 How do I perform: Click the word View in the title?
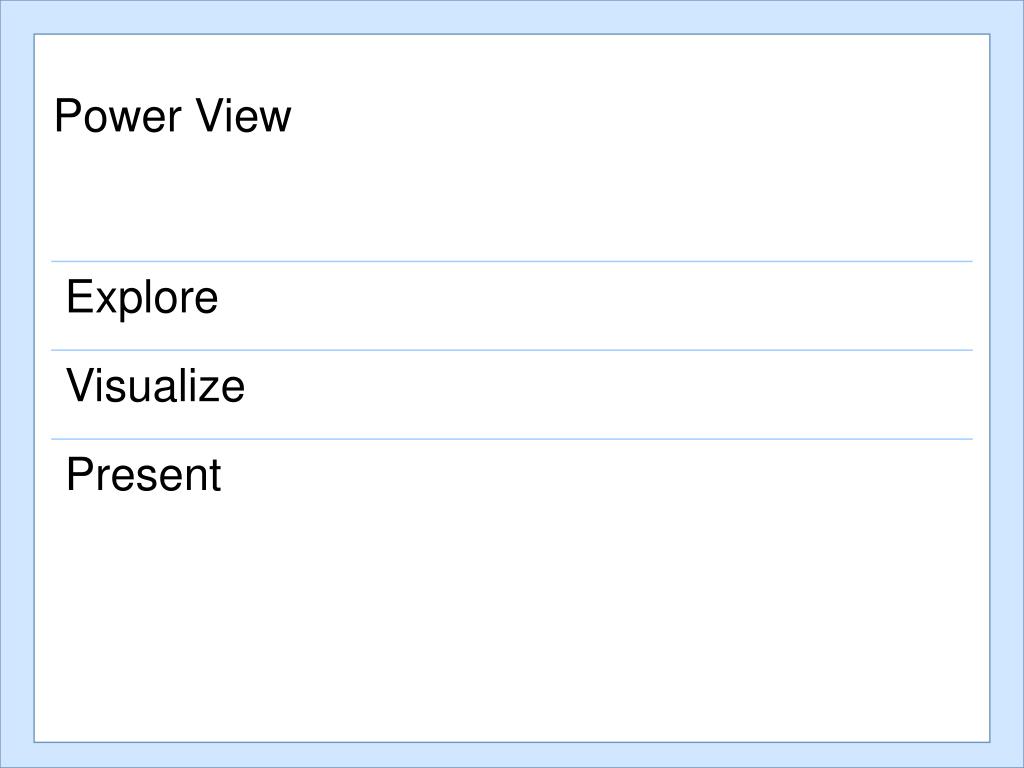point(243,116)
